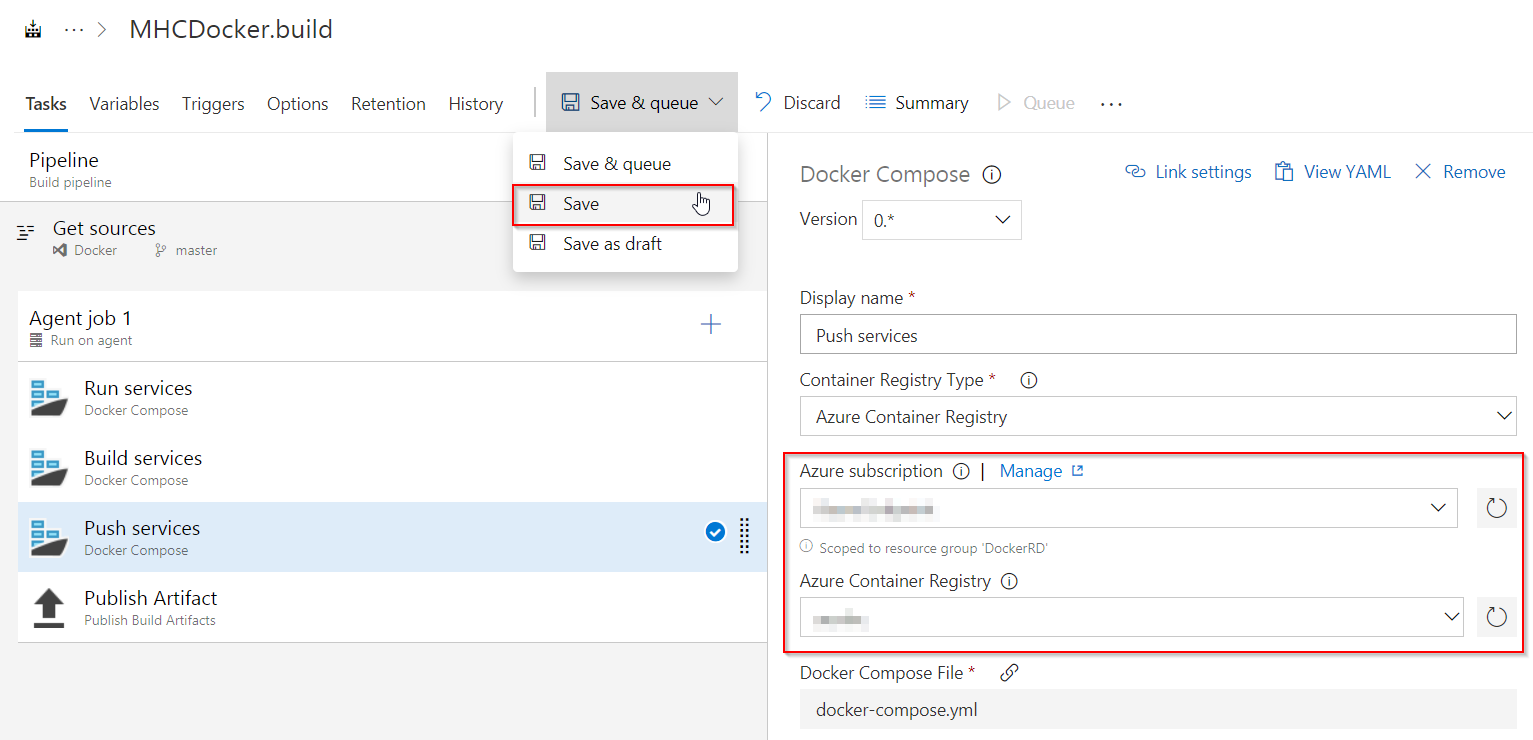The image size is (1533, 740).
Task: Click the Run services Docker Compose icon
Action: [x=49, y=397]
